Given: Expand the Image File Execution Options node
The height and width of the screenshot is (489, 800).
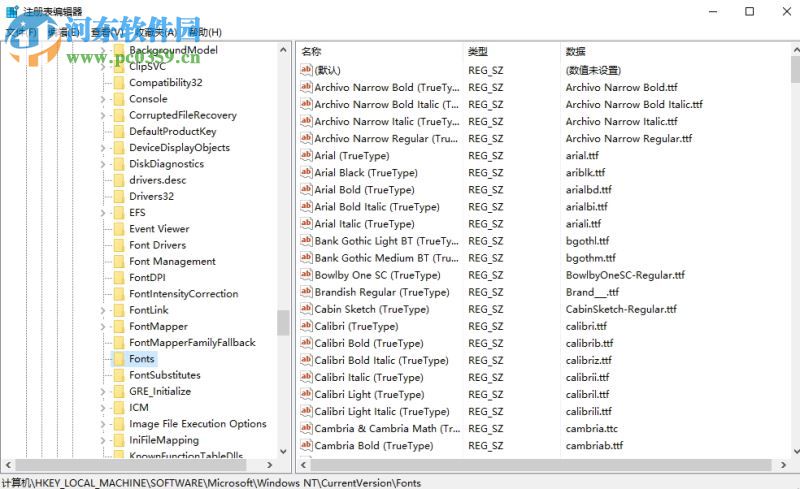Looking at the screenshot, I should [x=103, y=424].
